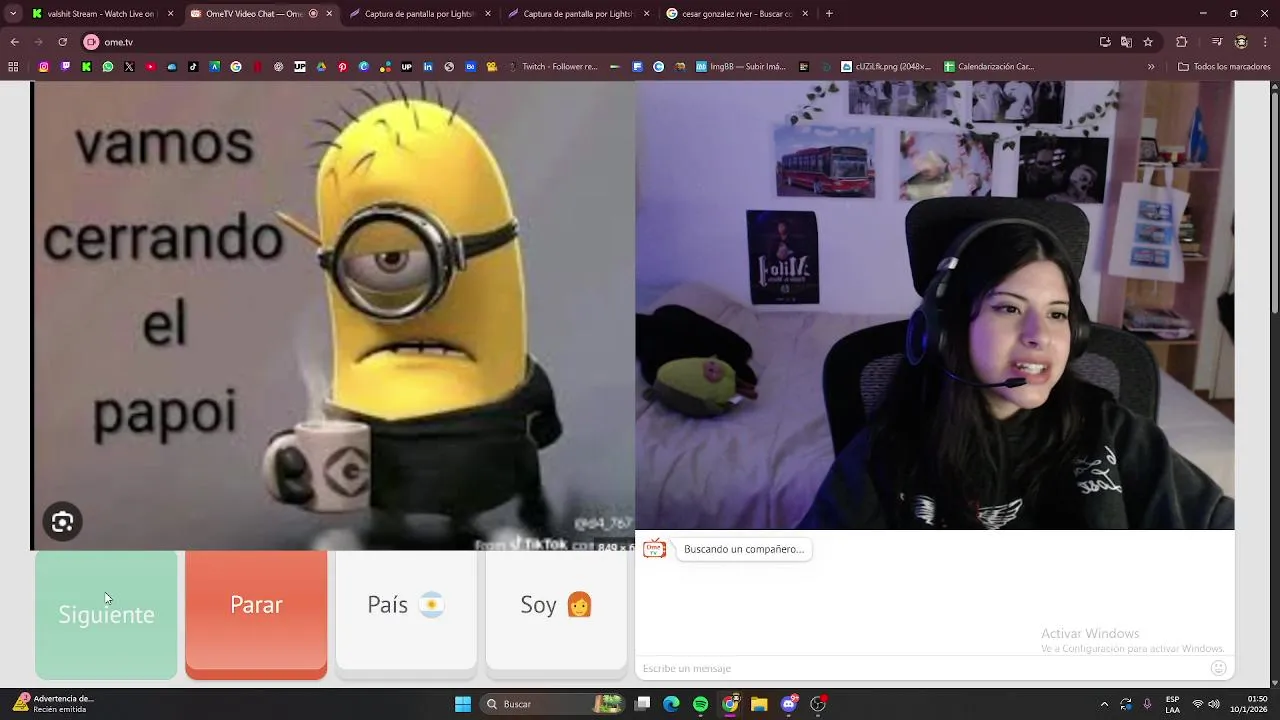This screenshot has width=1280, height=720.
Task: Expand hidden bookmarks chevron
Action: click(1151, 67)
